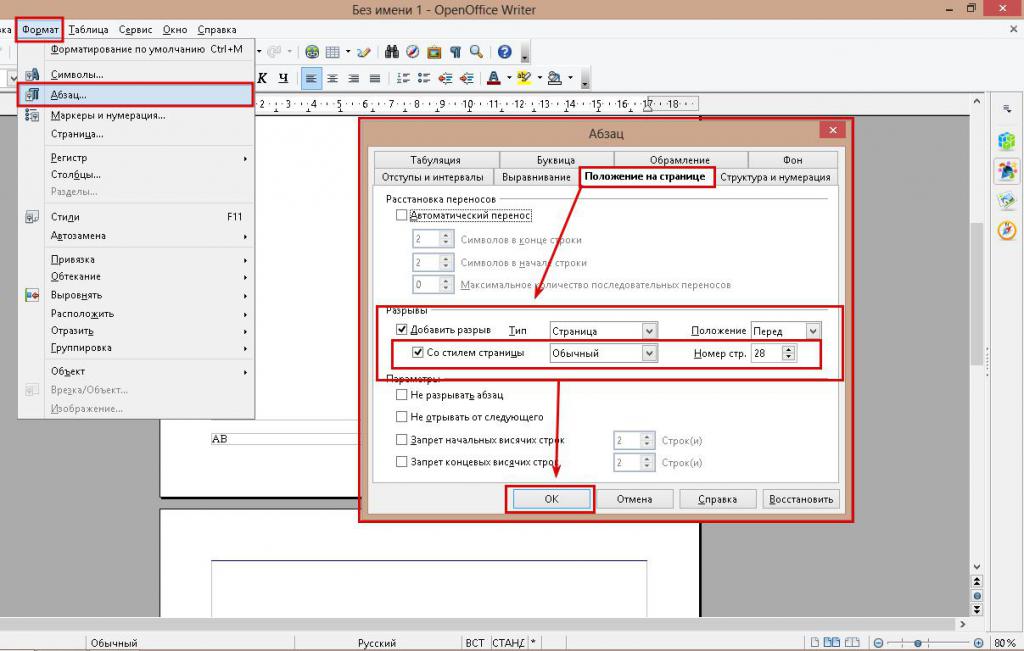This screenshot has width=1024, height=651.
Task: Select Align Right icon
Action: coord(353,78)
